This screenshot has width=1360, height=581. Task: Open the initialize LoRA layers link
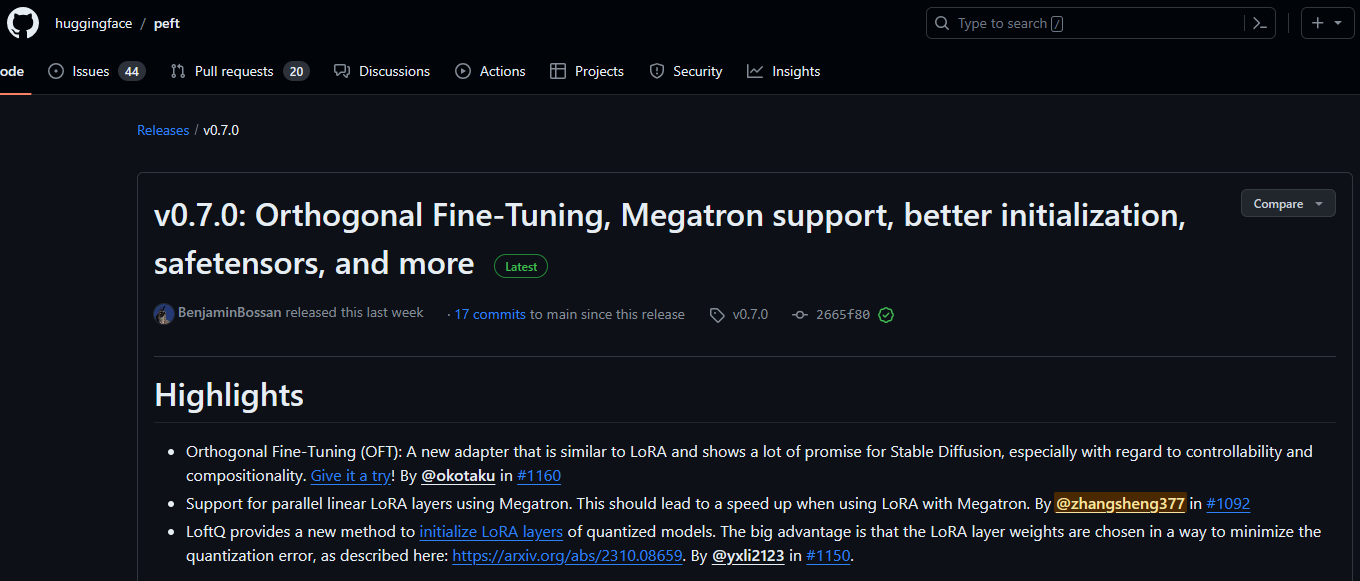click(x=491, y=531)
